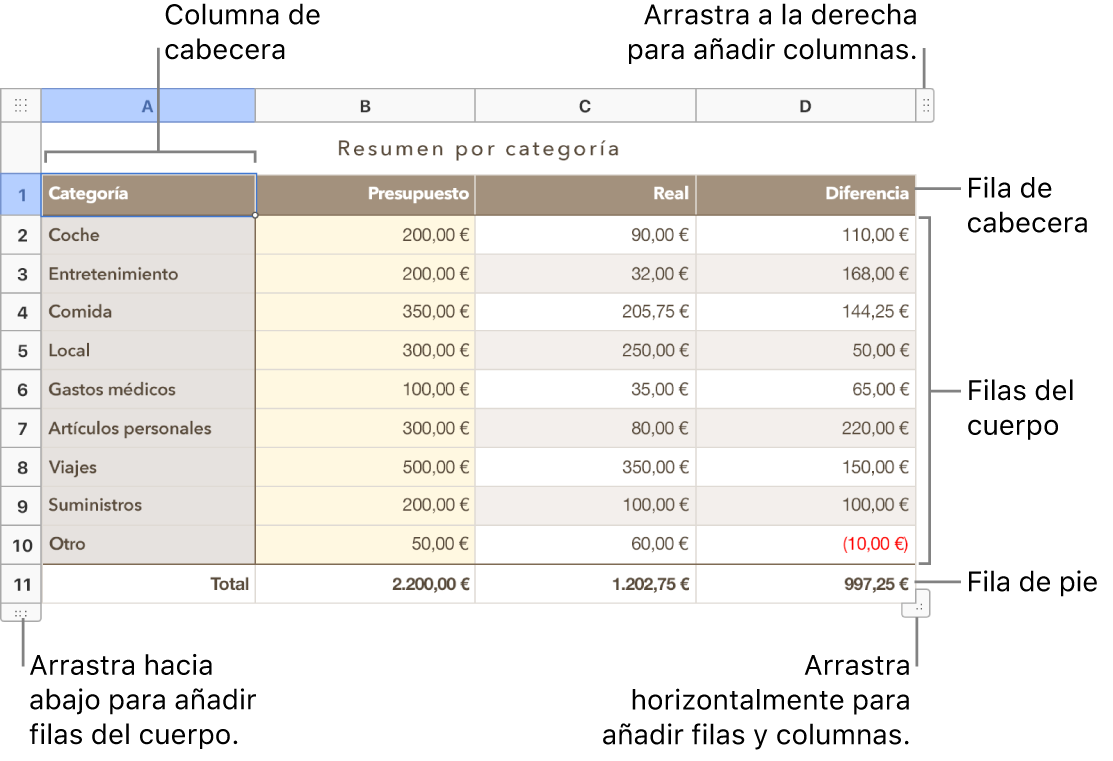This screenshot has width=1113, height=761.
Task: Select the 2.200,00 € total budget cell
Action: coord(365,584)
